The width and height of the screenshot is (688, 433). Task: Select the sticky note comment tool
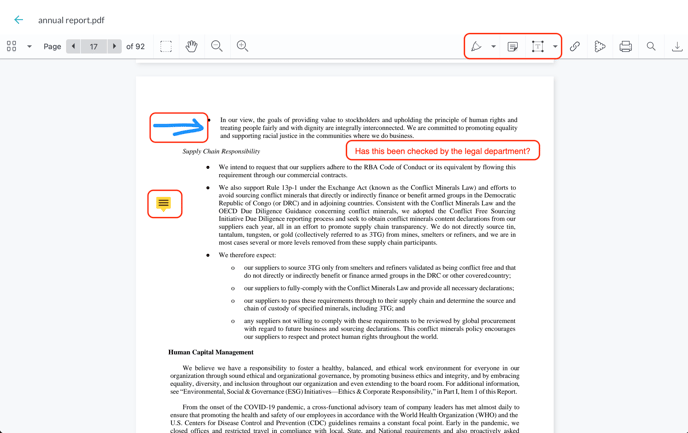pos(513,46)
